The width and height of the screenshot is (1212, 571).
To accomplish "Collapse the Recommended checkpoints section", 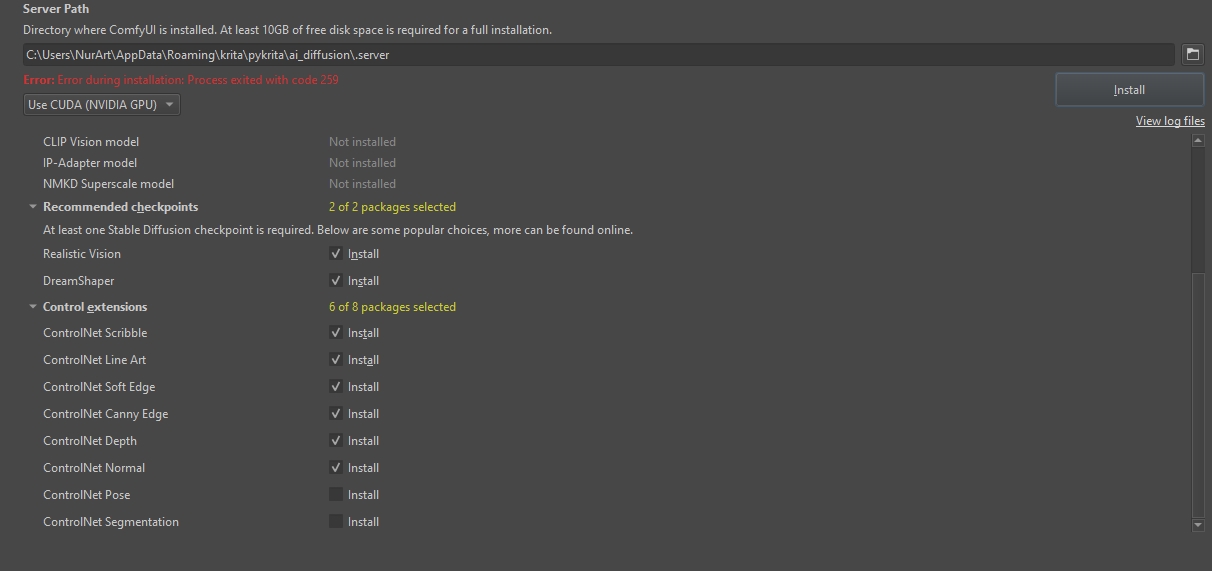I will [x=33, y=207].
